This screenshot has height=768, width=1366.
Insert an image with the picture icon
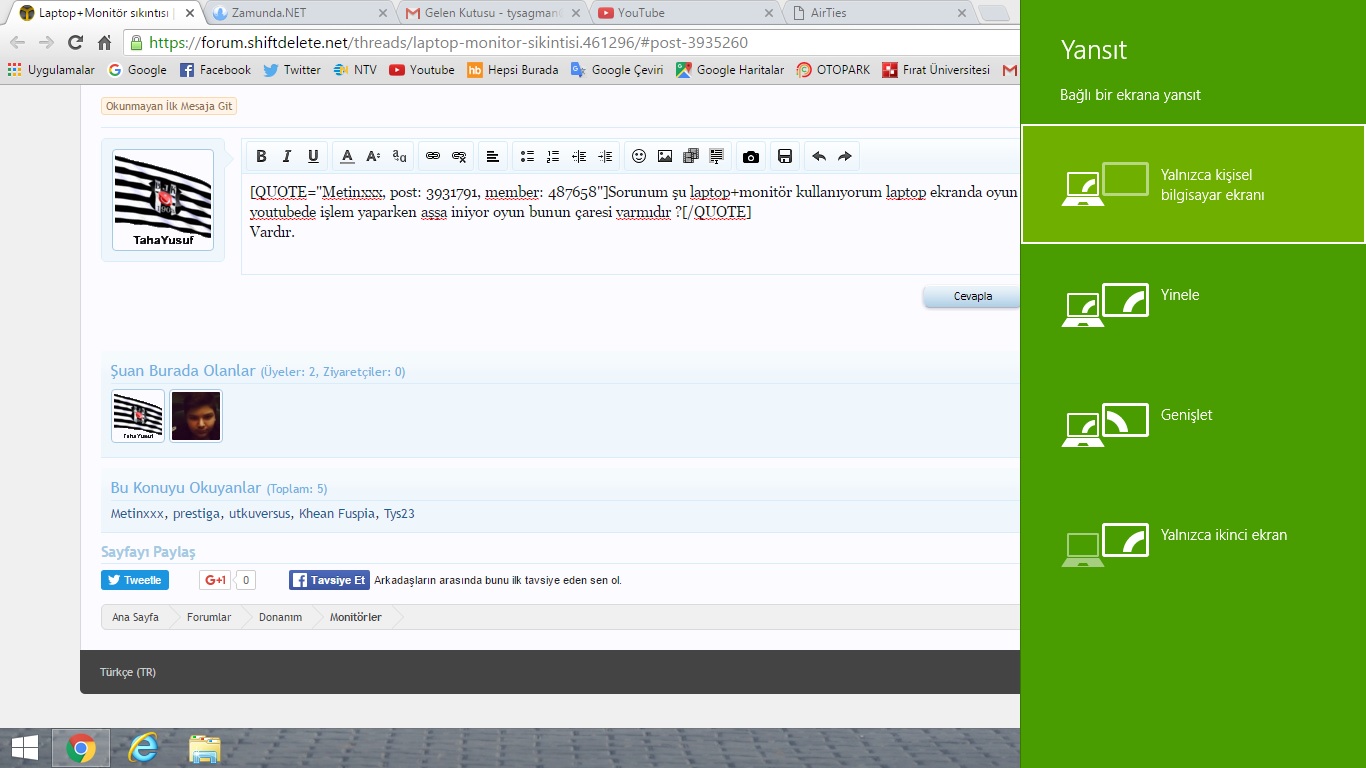tap(665, 156)
